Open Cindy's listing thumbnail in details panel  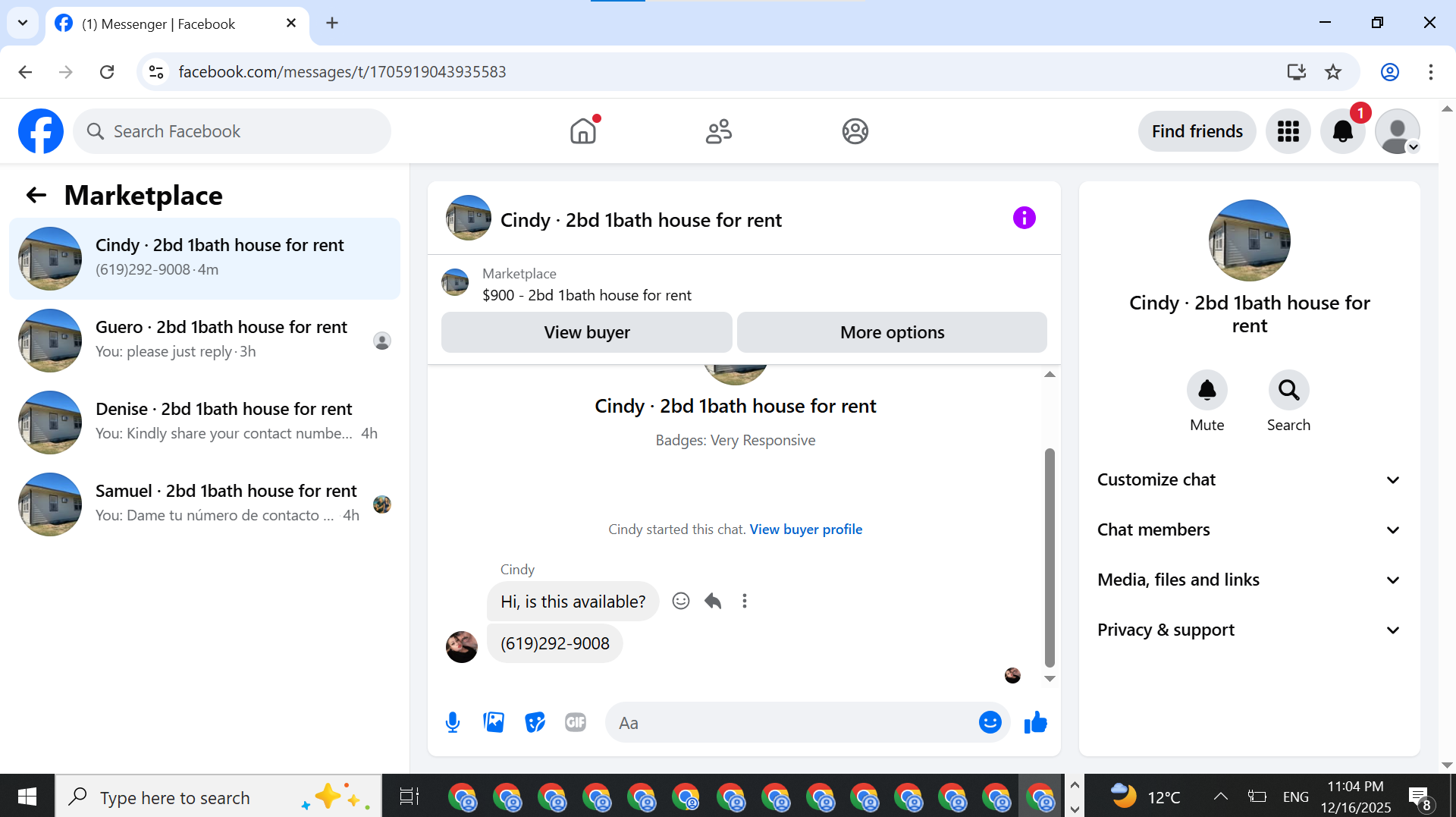(x=1249, y=240)
